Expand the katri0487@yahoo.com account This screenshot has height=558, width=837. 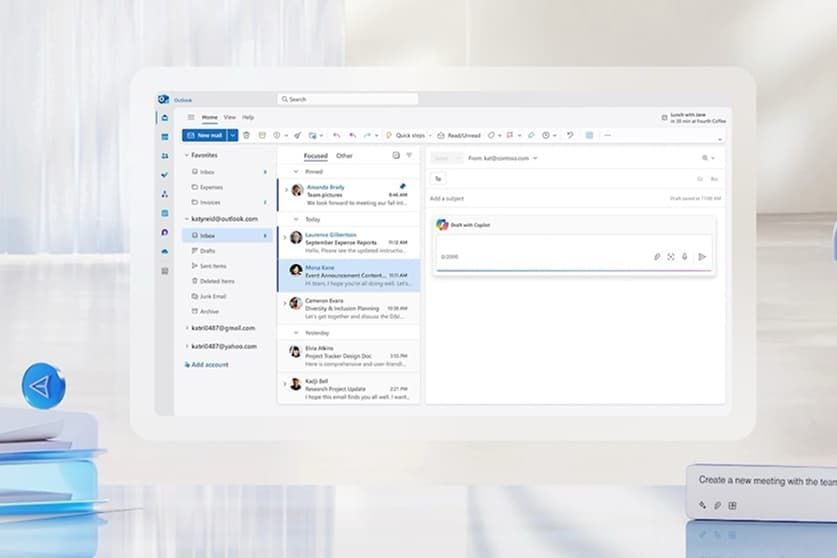click(187, 347)
